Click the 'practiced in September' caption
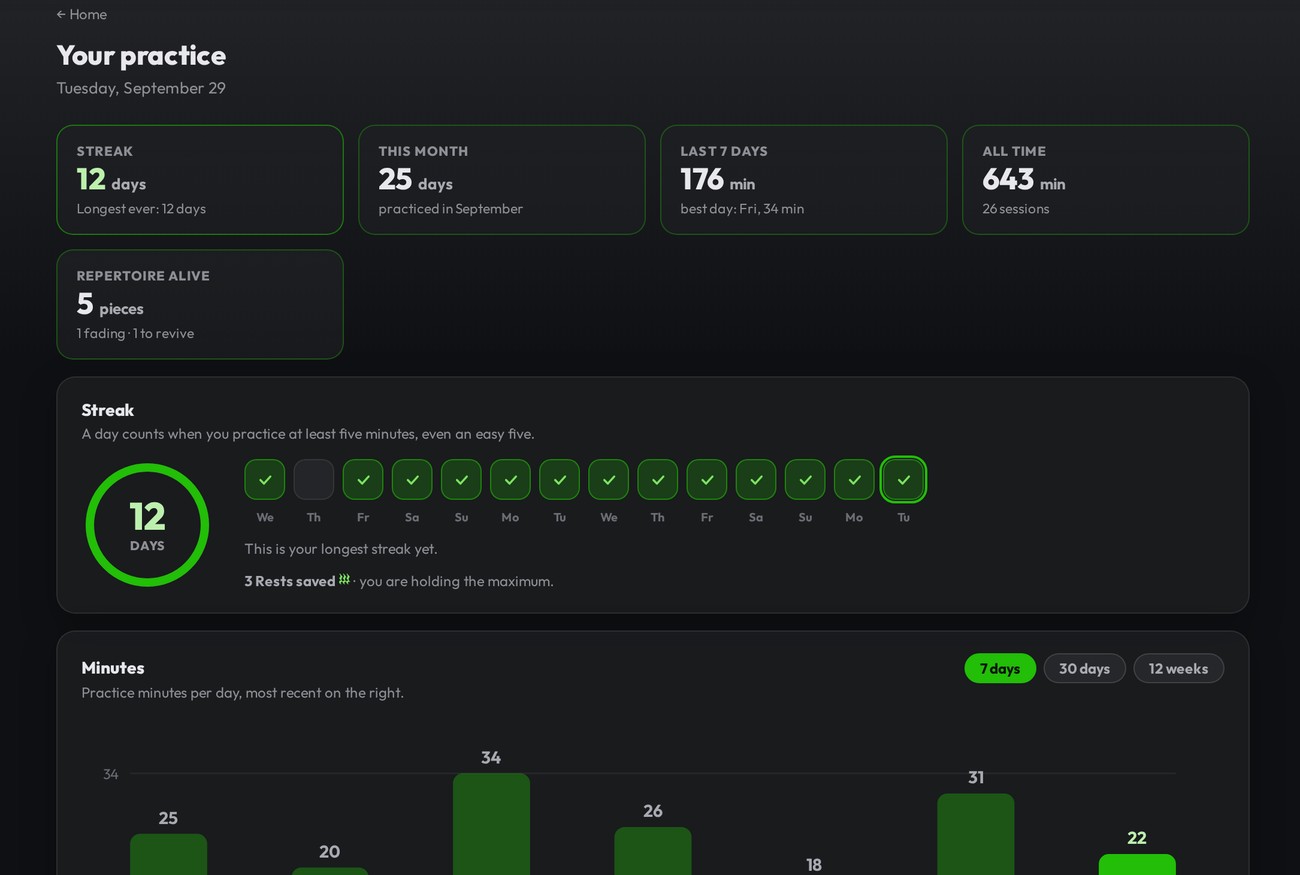This screenshot has height=875, width=1300. (x=451, y=209)
